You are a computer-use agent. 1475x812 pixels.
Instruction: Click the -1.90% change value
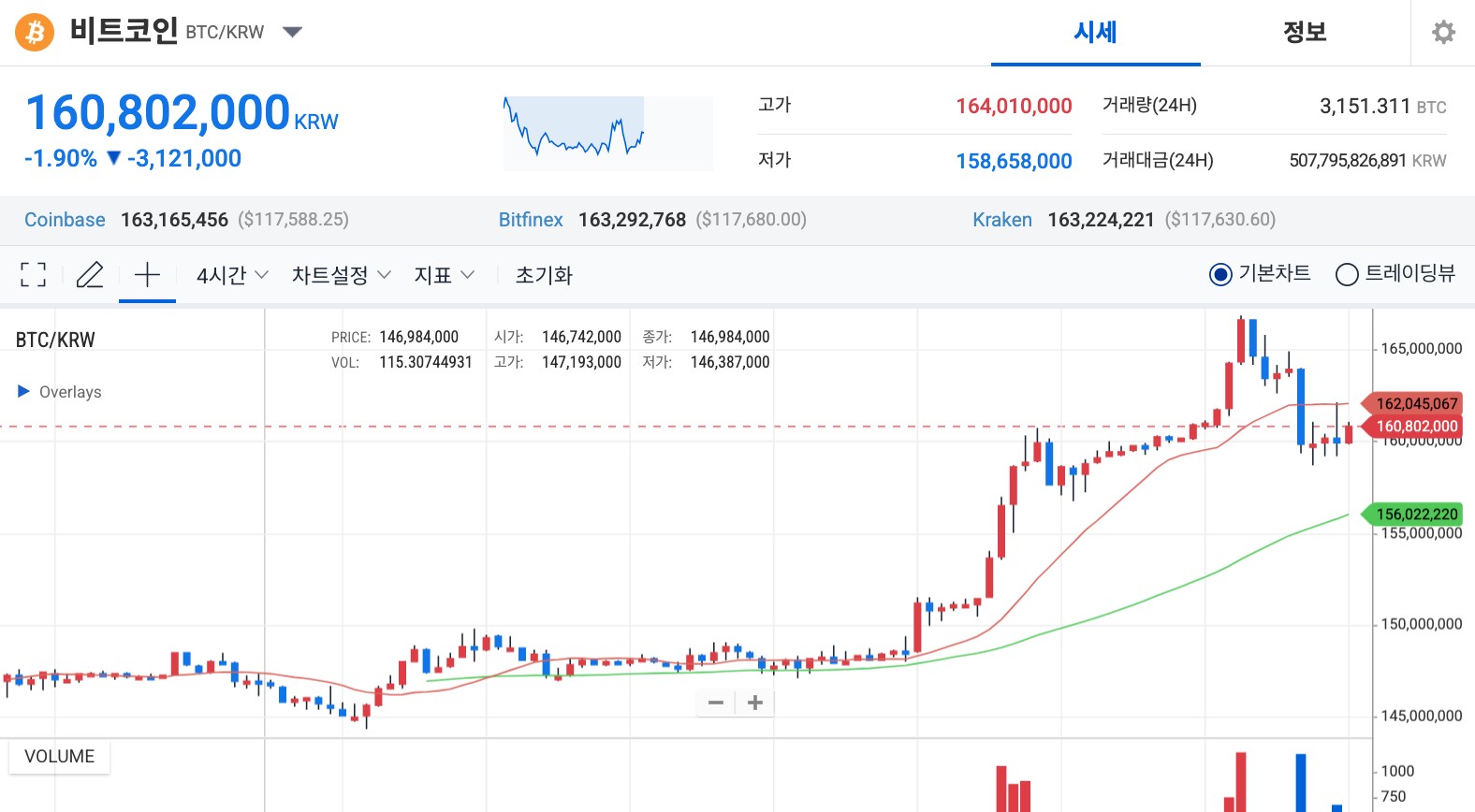(x=61, y=158)
